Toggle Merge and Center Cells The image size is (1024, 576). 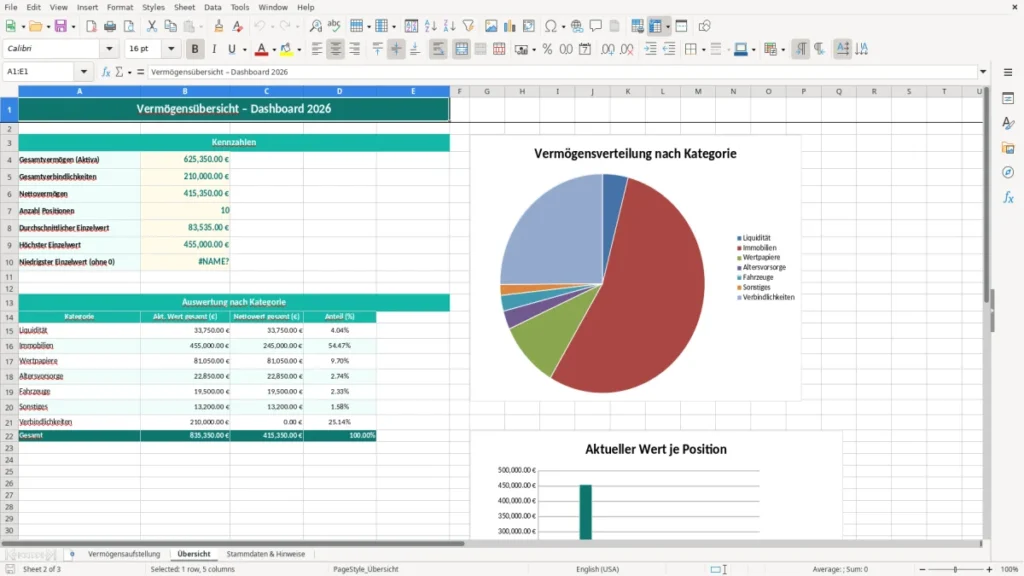point(462,49)
